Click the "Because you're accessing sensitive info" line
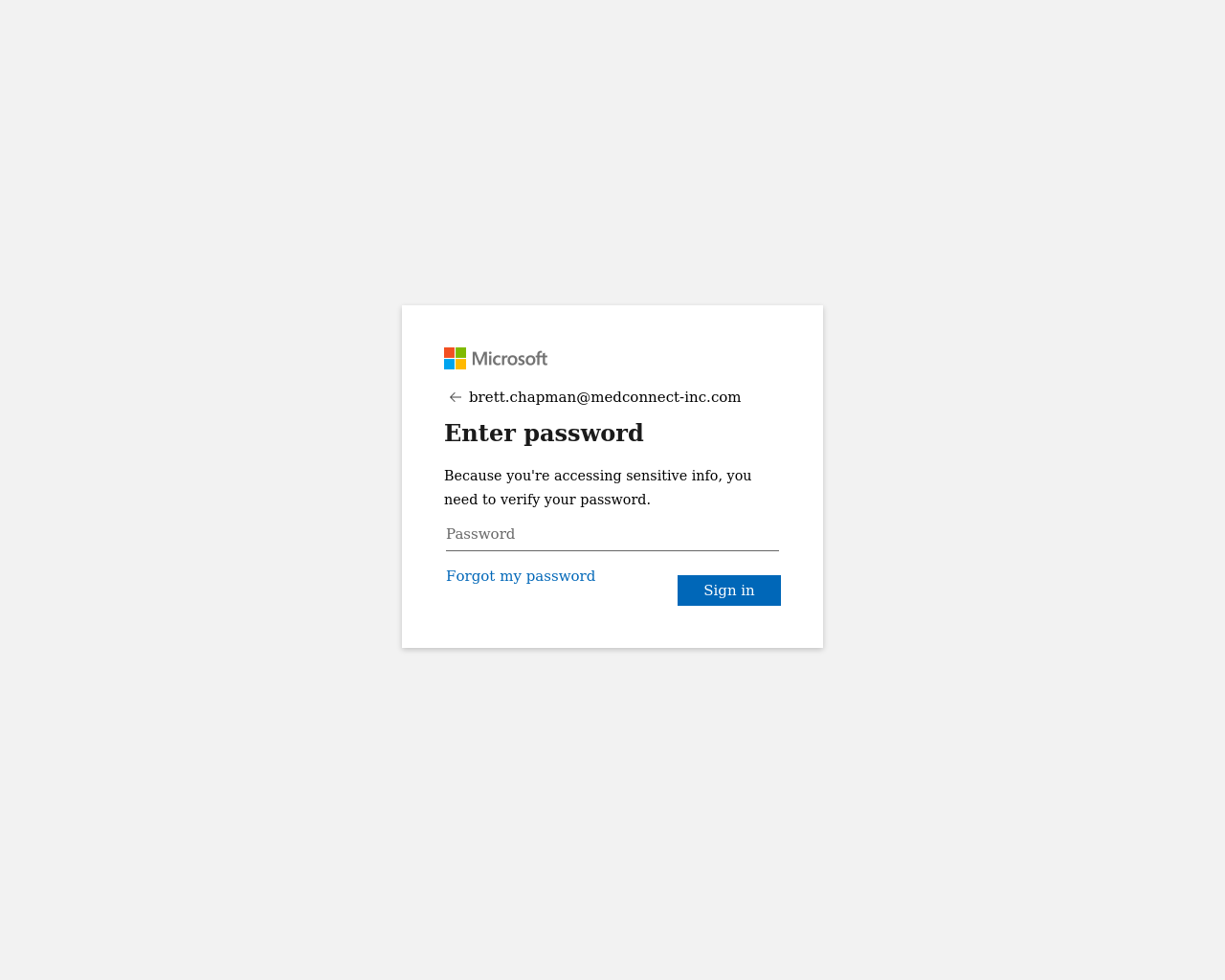The width and height of the screenshot is (1225, 980). pyautogui.click(x=598, y=476)
